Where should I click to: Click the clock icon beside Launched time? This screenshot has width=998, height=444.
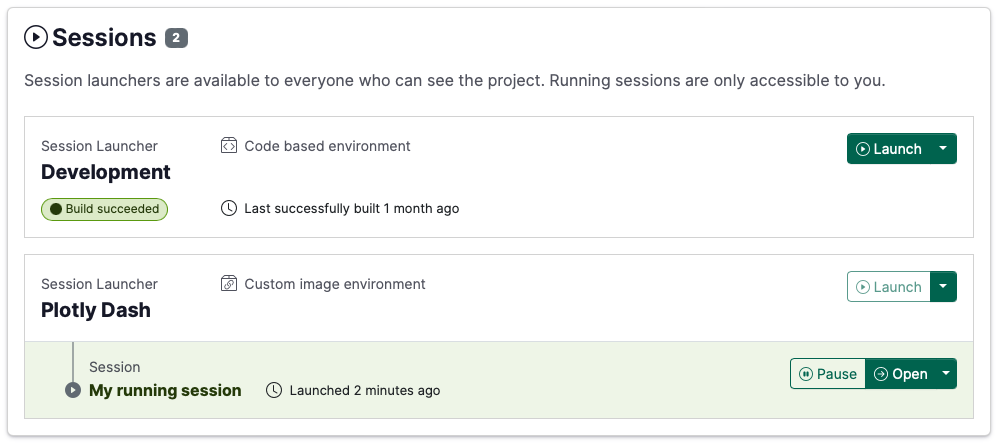(274, 390)
